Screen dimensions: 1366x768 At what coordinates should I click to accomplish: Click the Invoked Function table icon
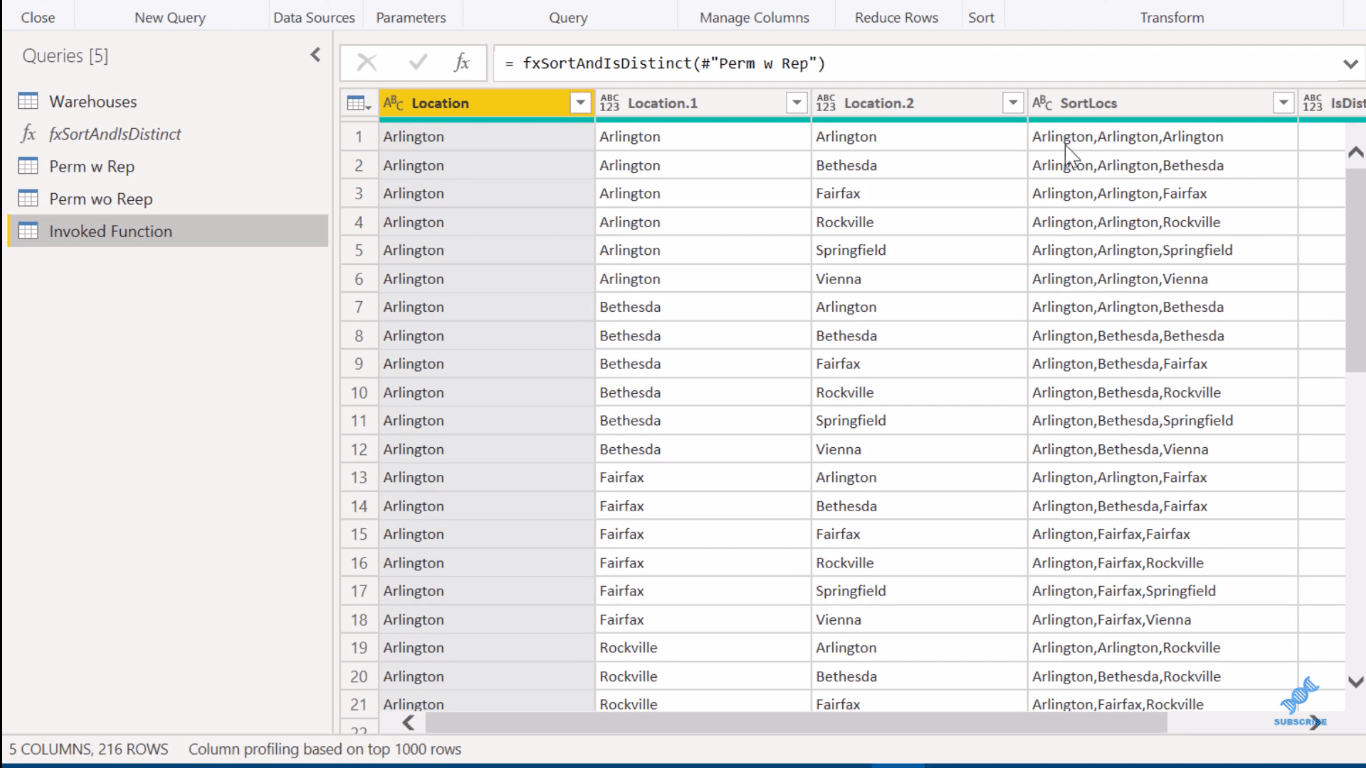click(x=28, y=231)
